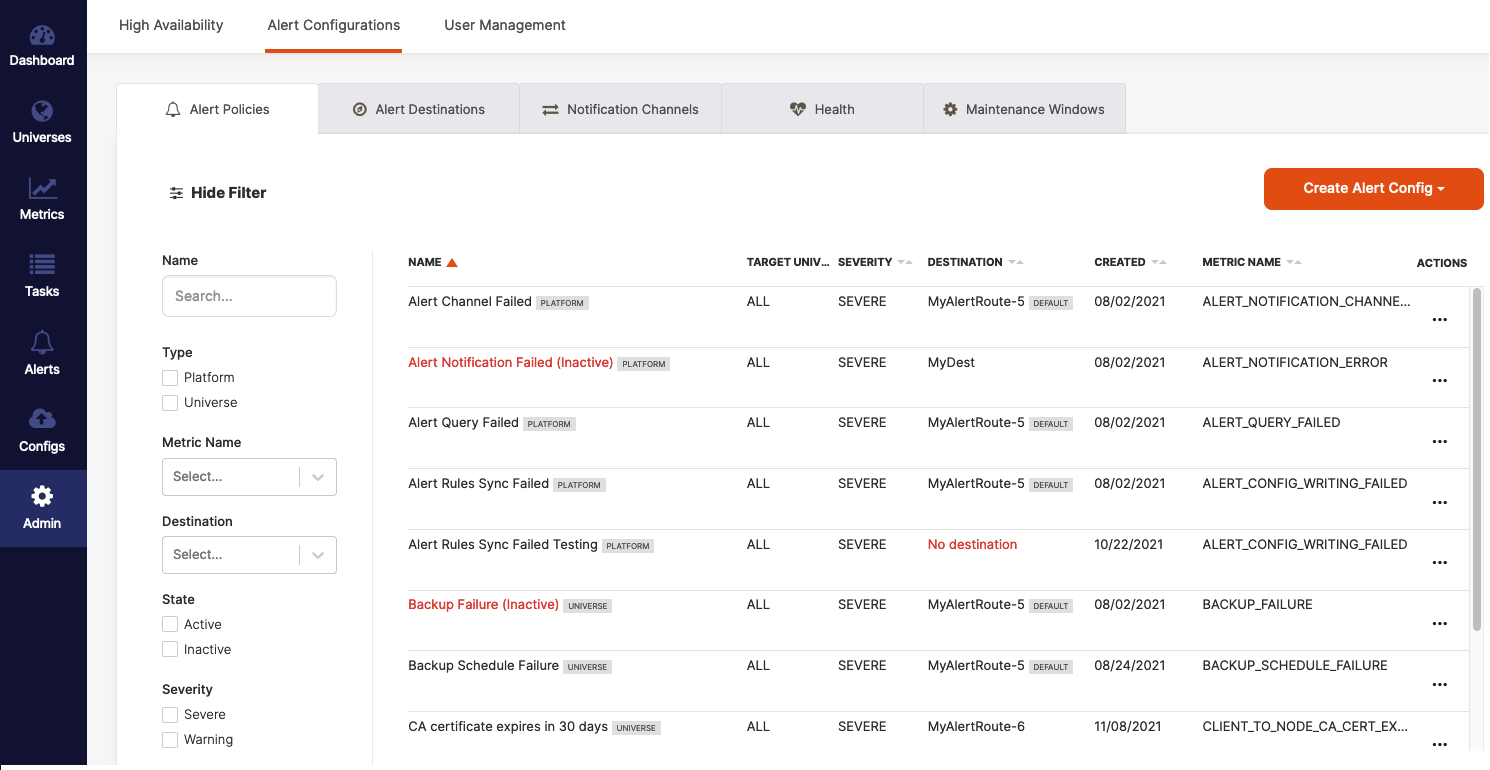Click the Name search input field

coord(249,296)
